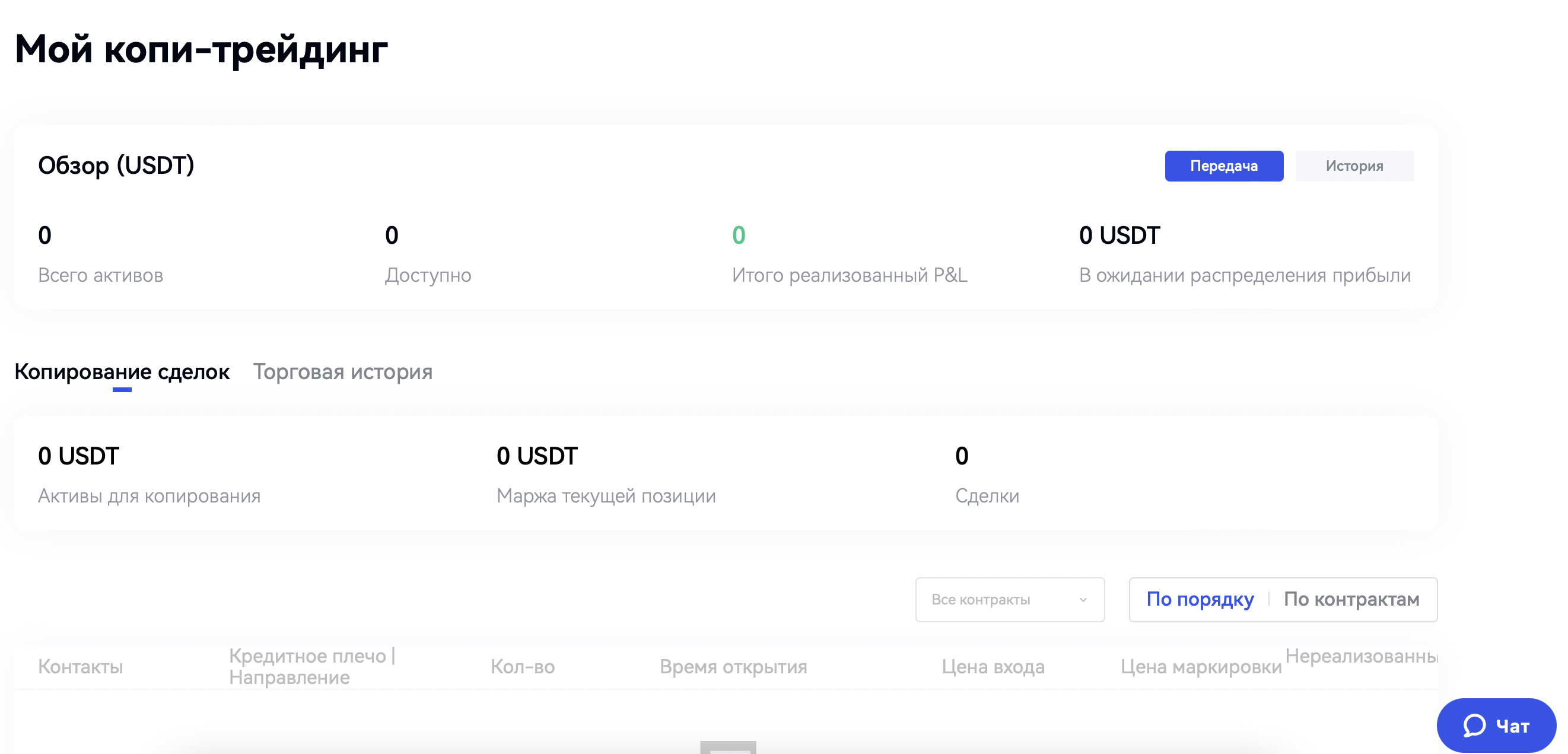The height and width of the screenshot is (754, 1568).
Task: Click the Контакты column header
Action: [x=80, y=667]
